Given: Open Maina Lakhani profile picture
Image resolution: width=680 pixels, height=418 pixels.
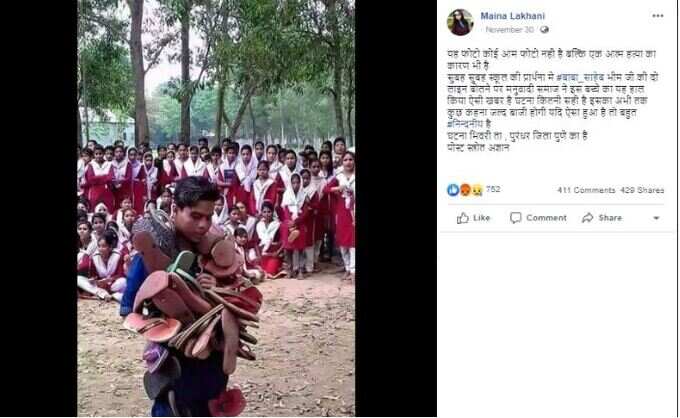Looking at the screenshot, I should (x=460, y=22).
